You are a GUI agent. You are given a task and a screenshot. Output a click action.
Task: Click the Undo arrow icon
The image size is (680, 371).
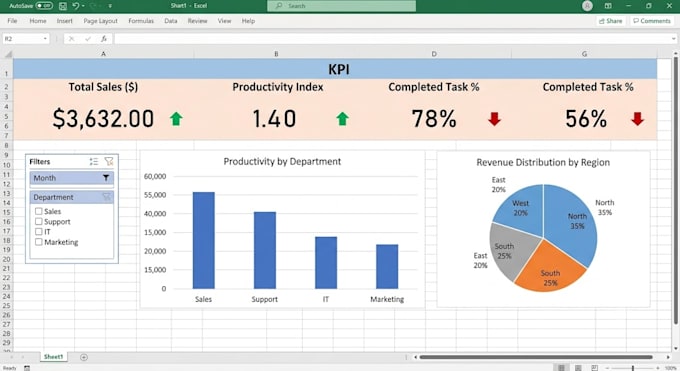click(x=75, y=6)
